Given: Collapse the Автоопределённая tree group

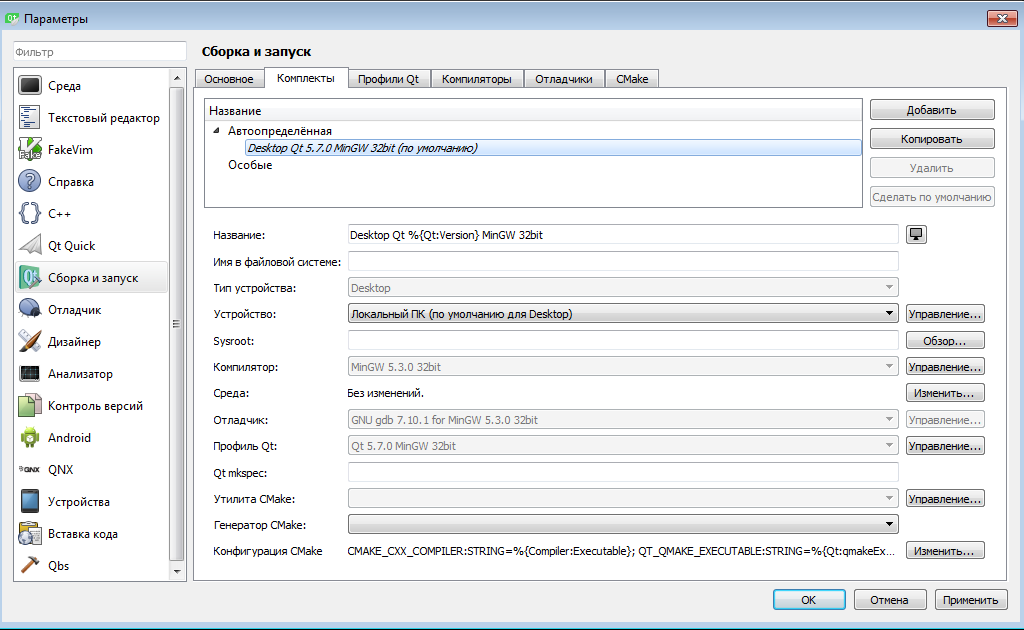Looking at the screenshot, I should [x=216, y=131].
